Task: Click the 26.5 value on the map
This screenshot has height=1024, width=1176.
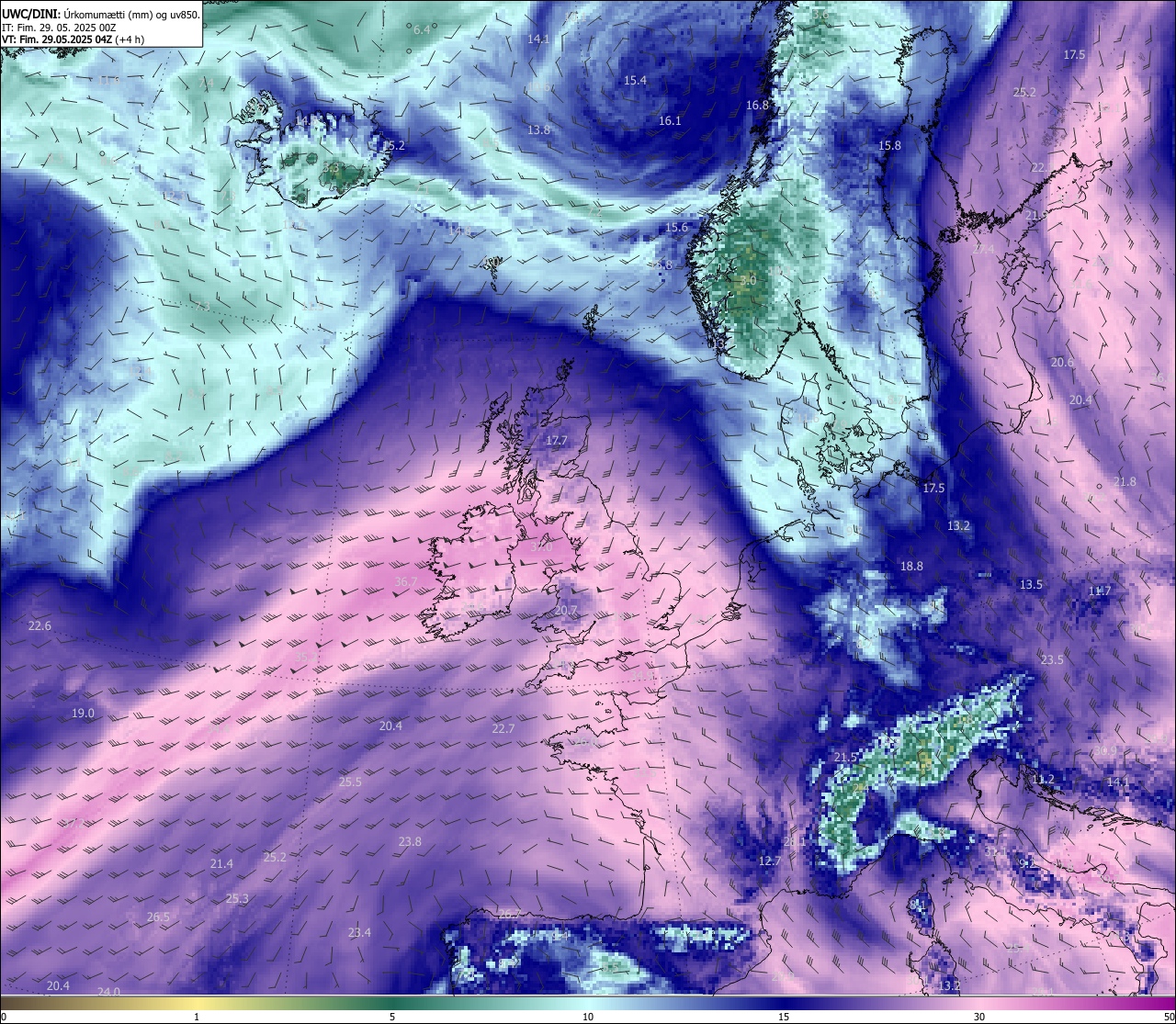Action: (x=158, y=917)
